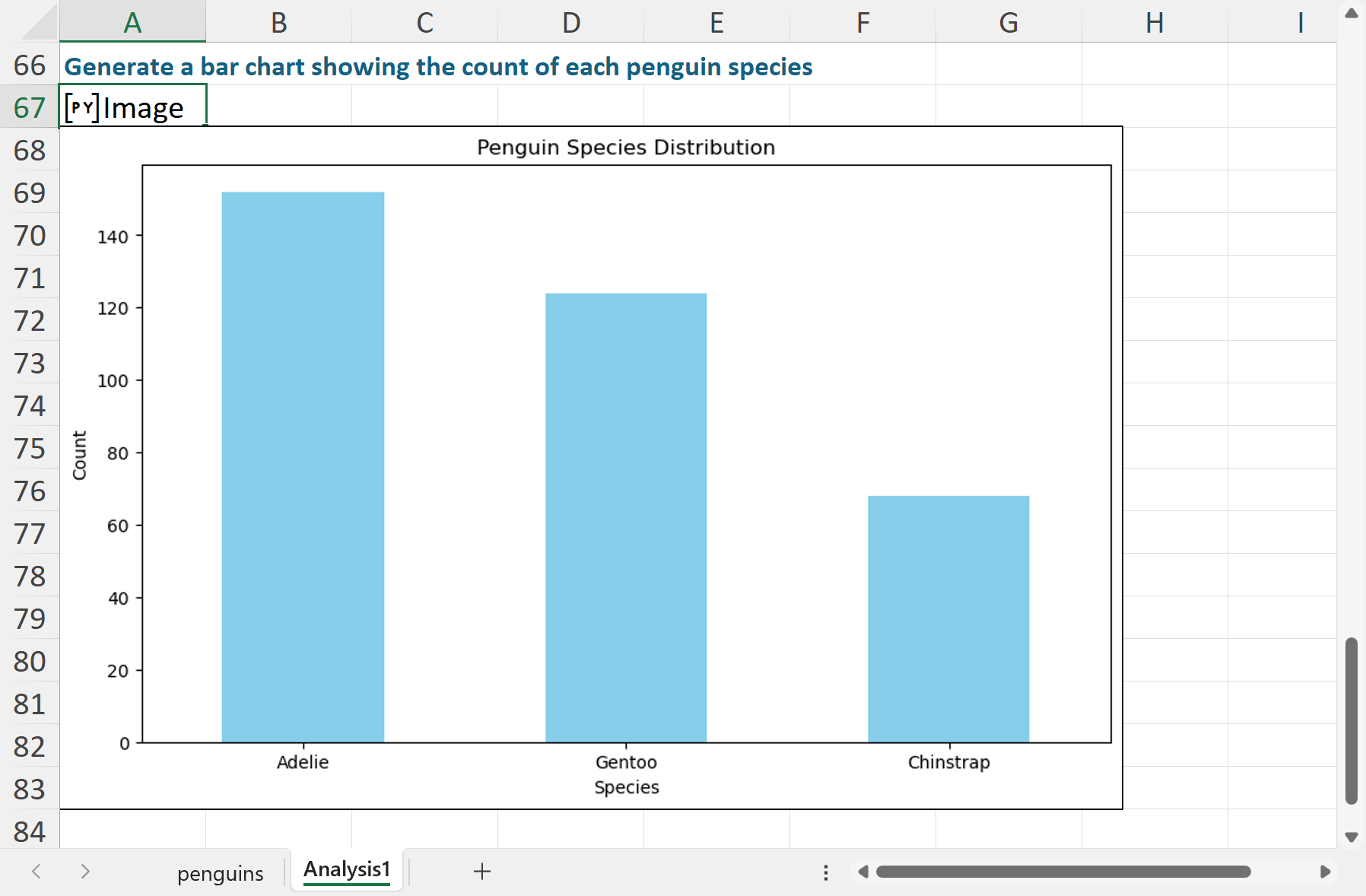Screen dimensions: 1366x896
Task: Click the vertical scroll down arrow
Action: [x=1352, y=837]
